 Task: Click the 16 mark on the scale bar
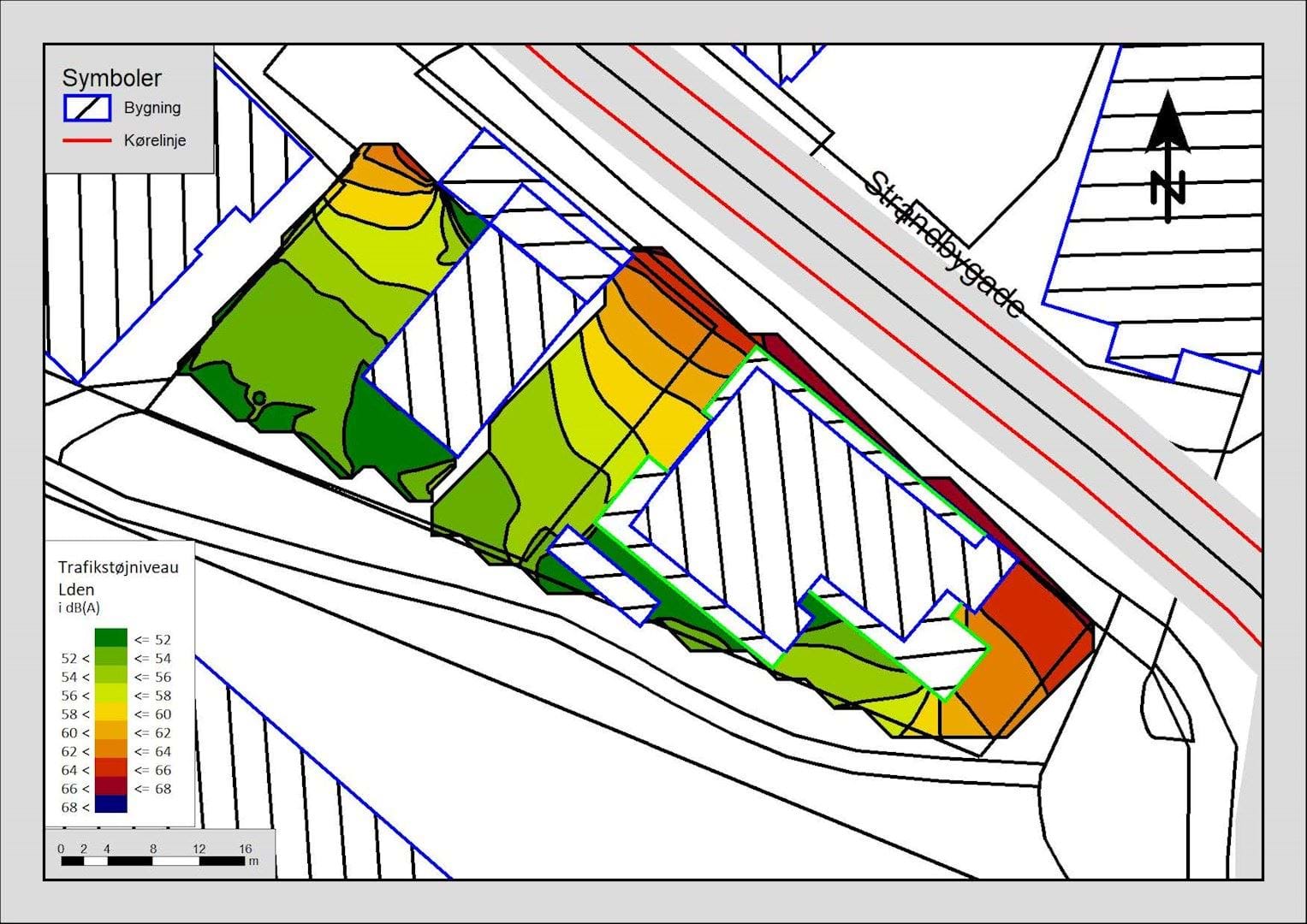pyautogui.click(x=245, y=849)
